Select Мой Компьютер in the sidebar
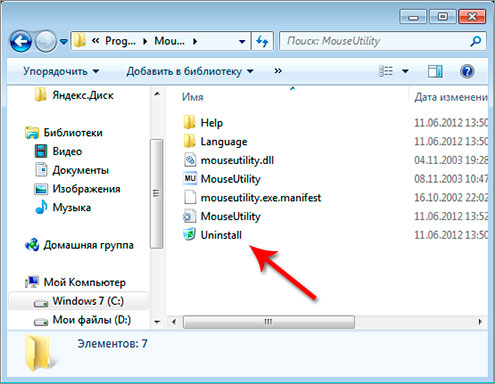 point(85,282)
